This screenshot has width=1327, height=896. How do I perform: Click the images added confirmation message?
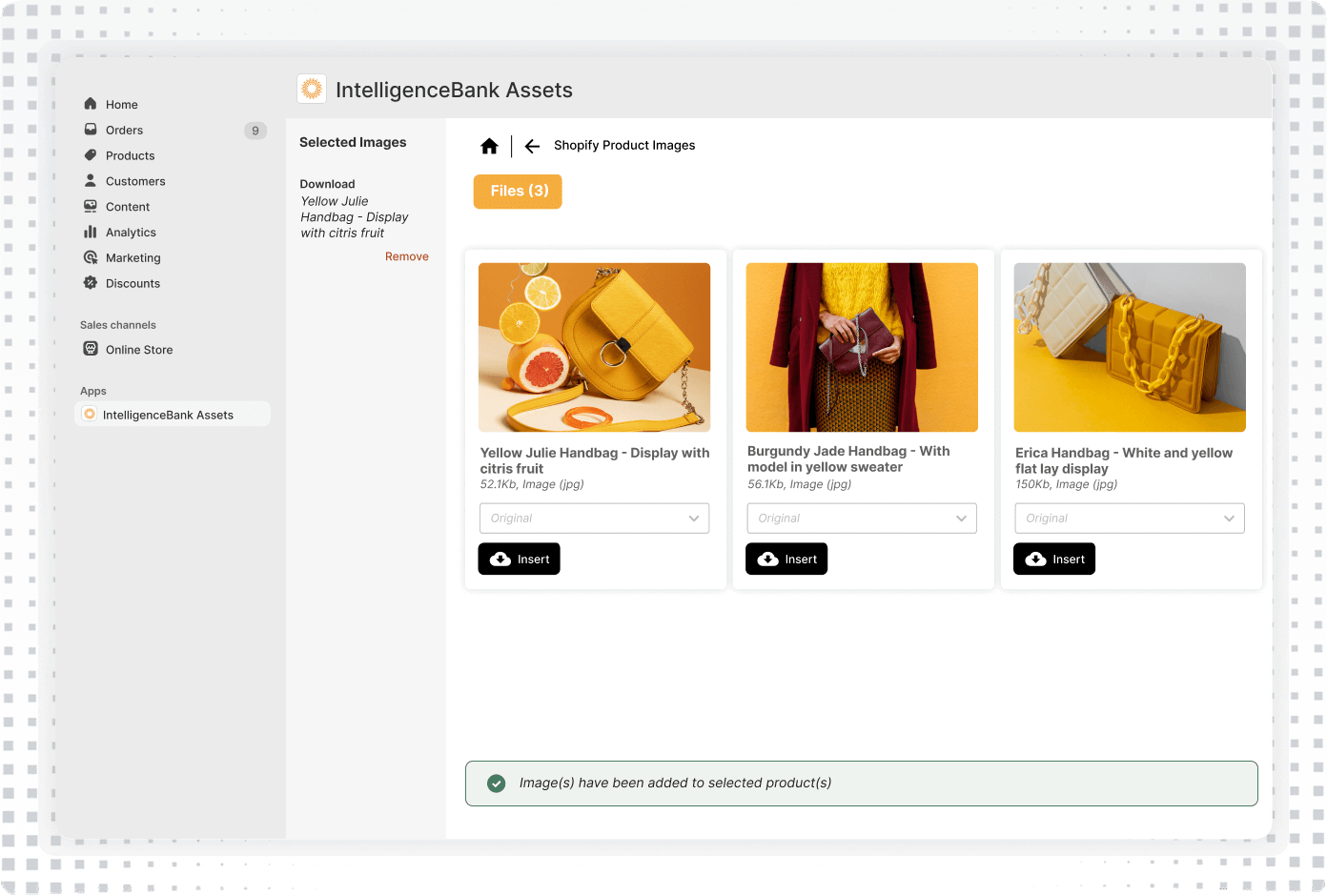tap(675, 784)
